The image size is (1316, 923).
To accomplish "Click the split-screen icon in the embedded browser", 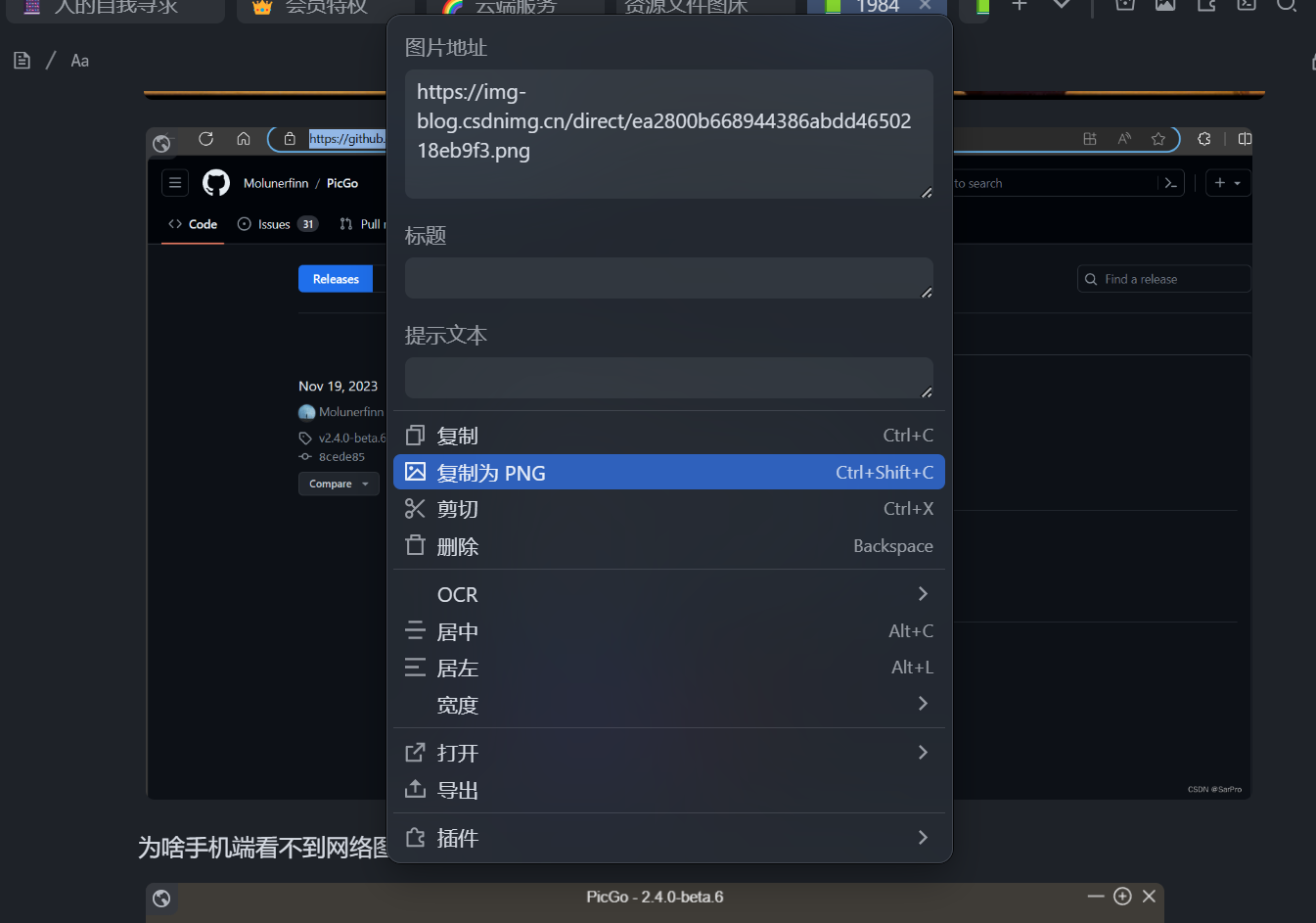I will (x=1245, y=139).
